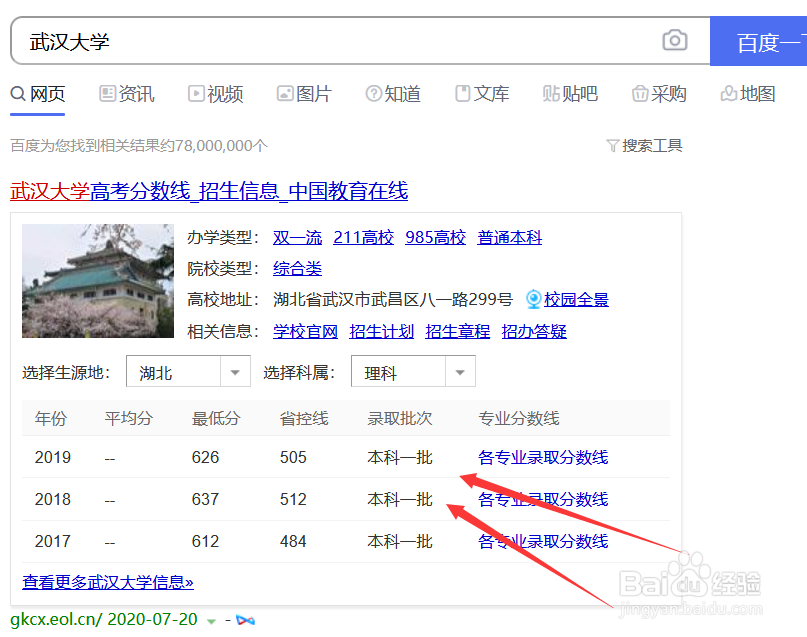Click the 211高校 link

point(363,238)
